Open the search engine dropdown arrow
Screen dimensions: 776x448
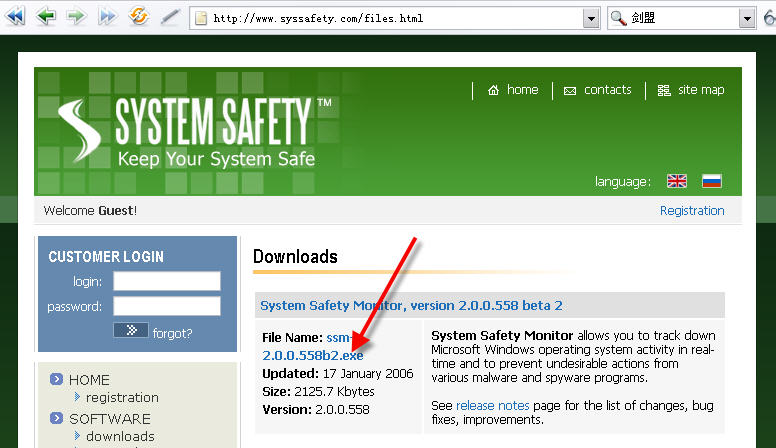(747, 19)
